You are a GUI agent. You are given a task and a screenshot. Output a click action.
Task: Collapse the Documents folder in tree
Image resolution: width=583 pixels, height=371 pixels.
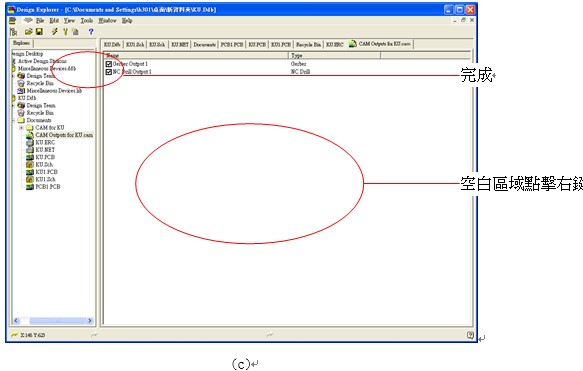(13, 120)
